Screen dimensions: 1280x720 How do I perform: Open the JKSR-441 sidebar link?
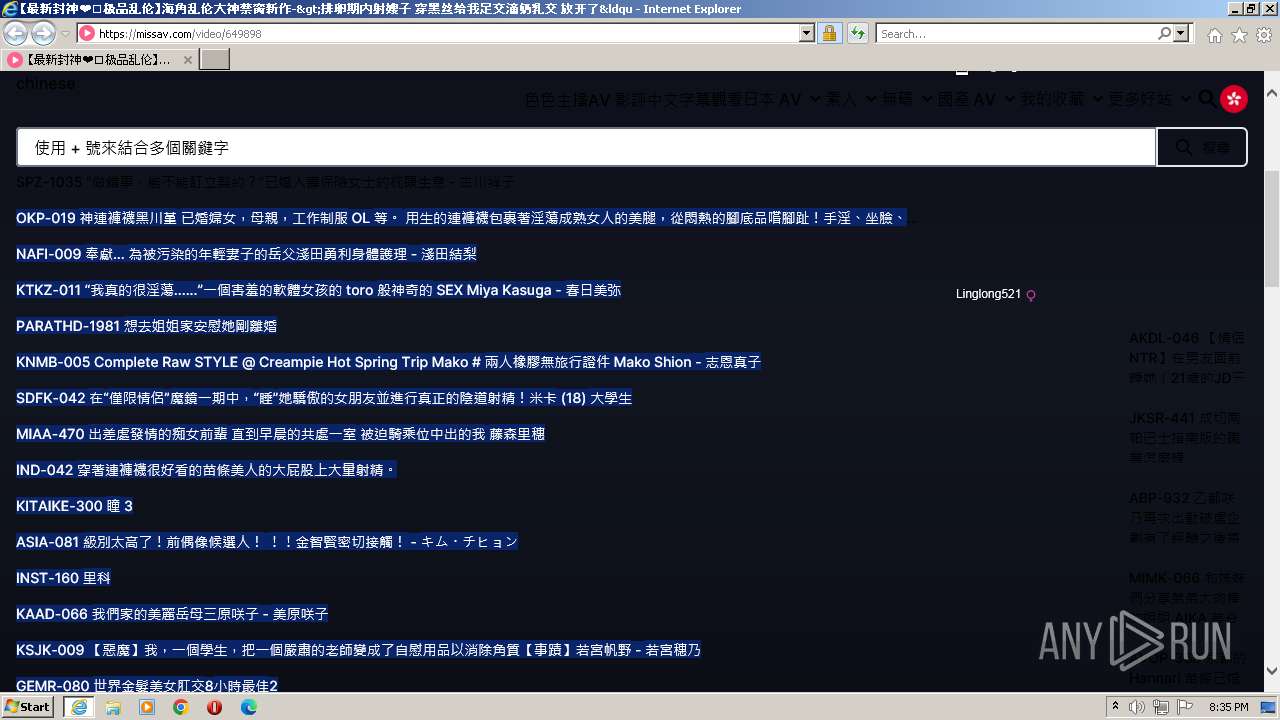tap(1187, 437)
